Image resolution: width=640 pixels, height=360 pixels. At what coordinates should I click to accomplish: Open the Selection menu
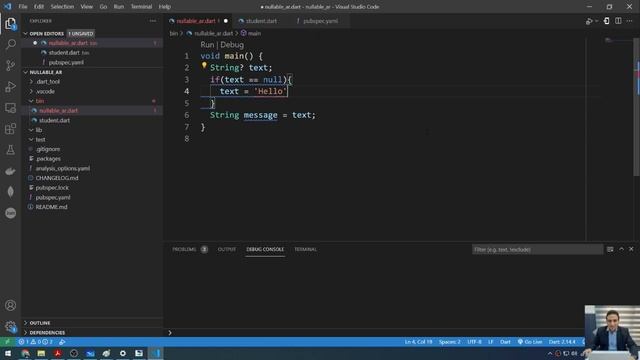[x=62, y=7]
